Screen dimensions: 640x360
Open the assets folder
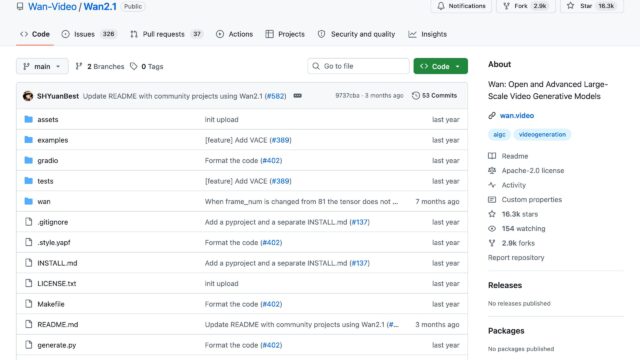pos(48,120)
